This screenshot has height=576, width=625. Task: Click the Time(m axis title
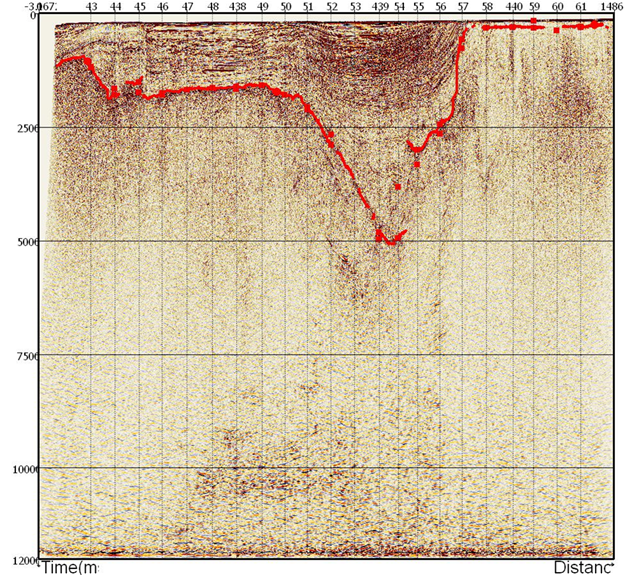coord(69,567)
